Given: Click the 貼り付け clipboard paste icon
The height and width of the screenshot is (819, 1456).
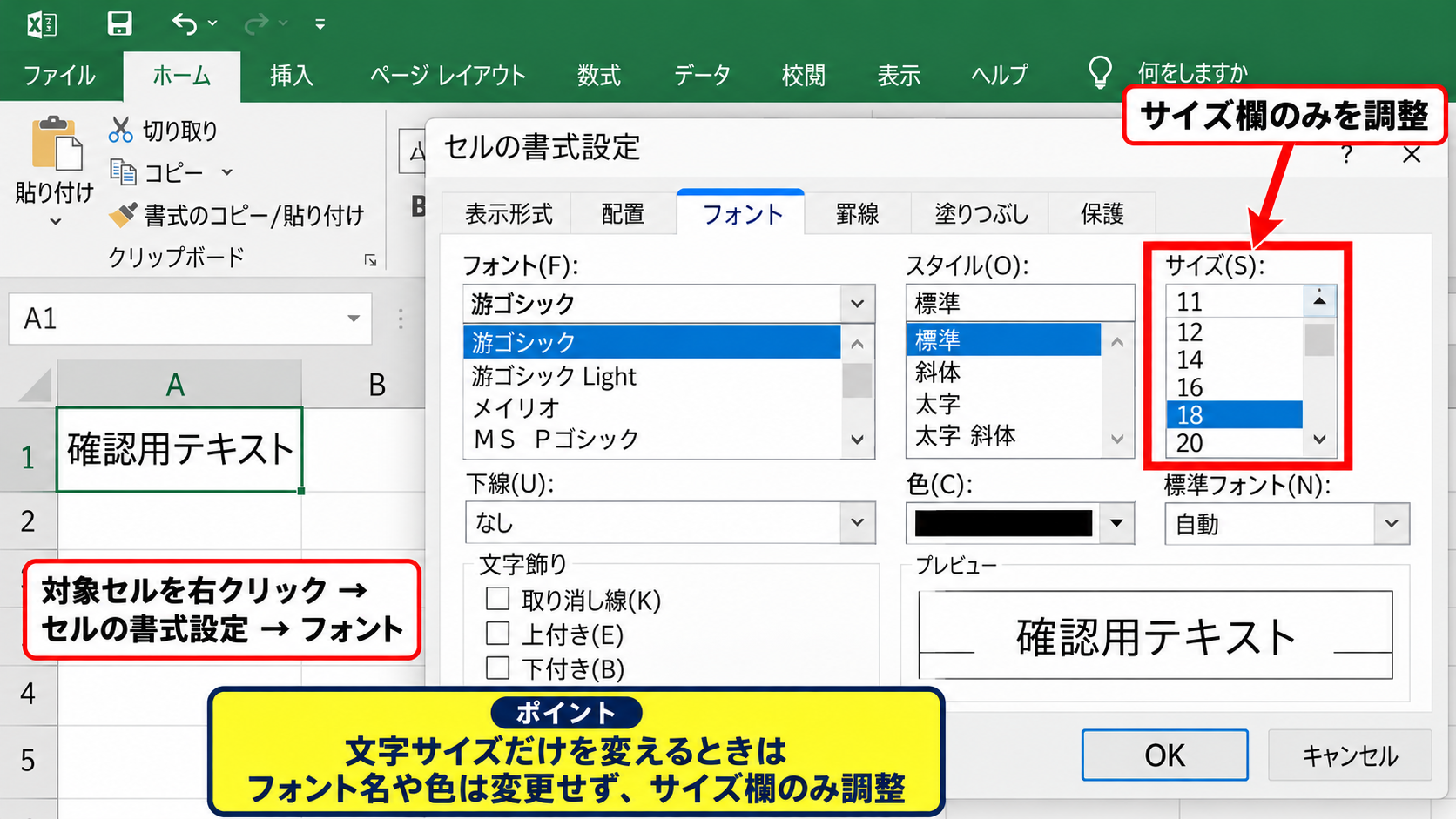Looking at the screenshot, I should pos(56,144).
